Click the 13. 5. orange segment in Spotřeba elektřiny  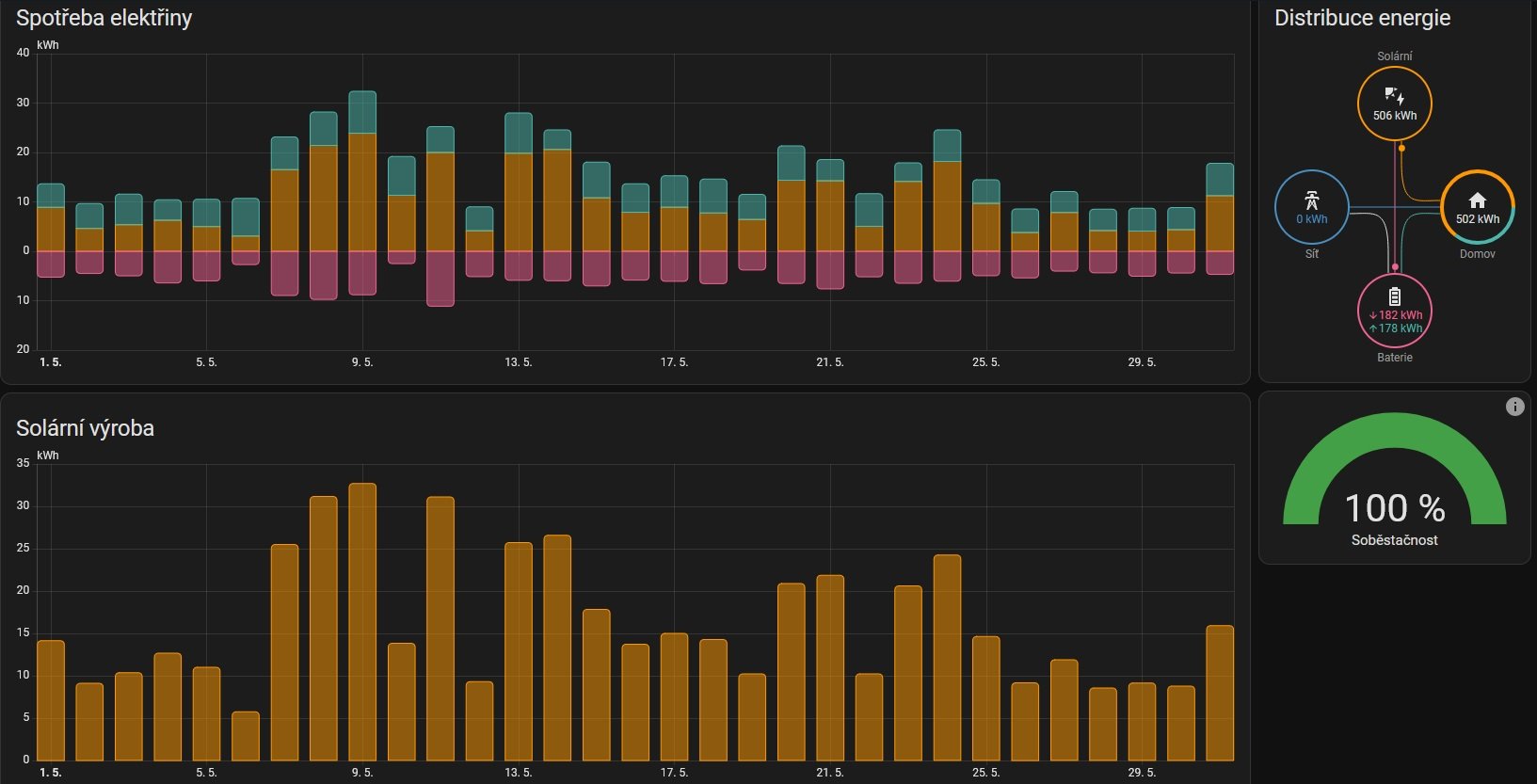coord(519,201)
